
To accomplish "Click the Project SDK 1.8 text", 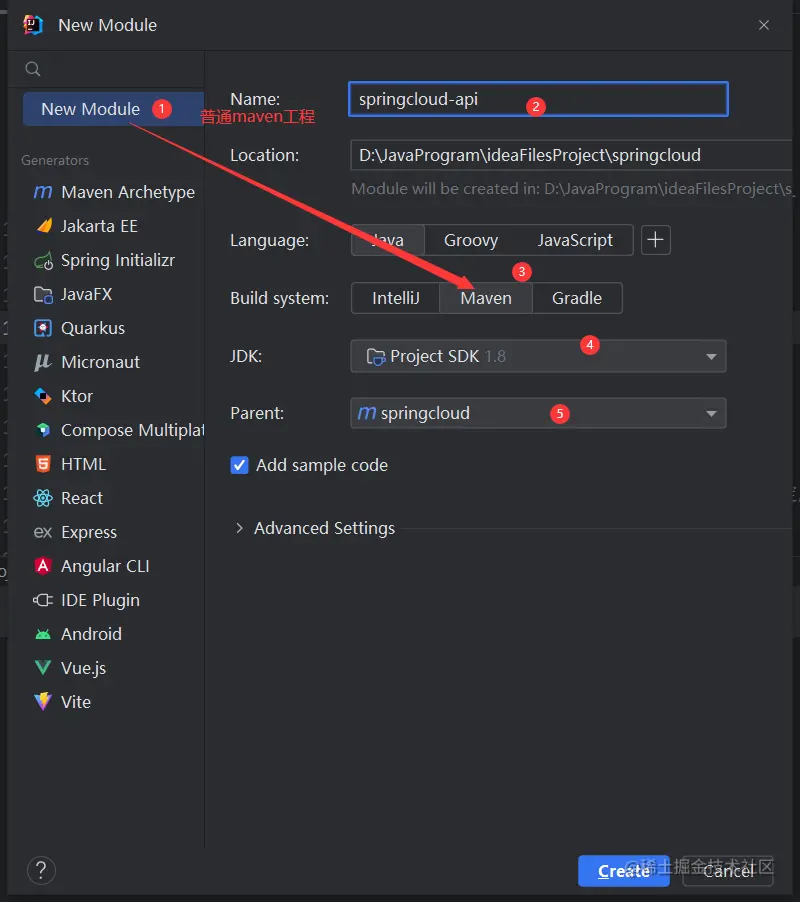I will [x=448, y=357].
